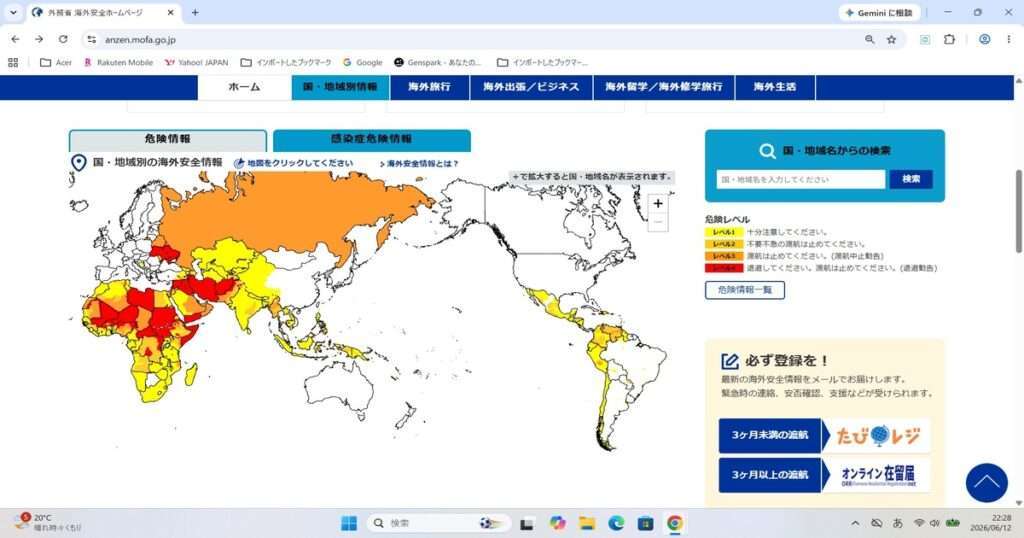Screen dimensions: 1024x538
Task: Open the Chrome three-dot menu
Action: pos(1008,40)
